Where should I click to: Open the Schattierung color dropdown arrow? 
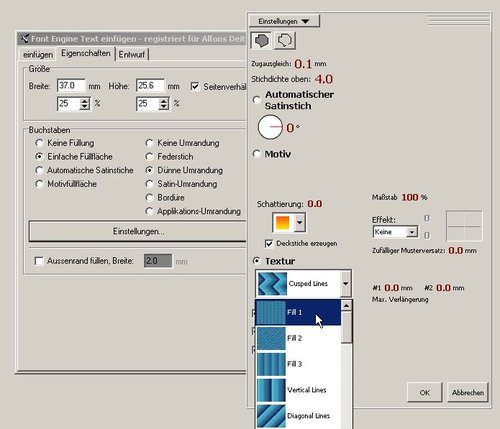tap(300, 222)
